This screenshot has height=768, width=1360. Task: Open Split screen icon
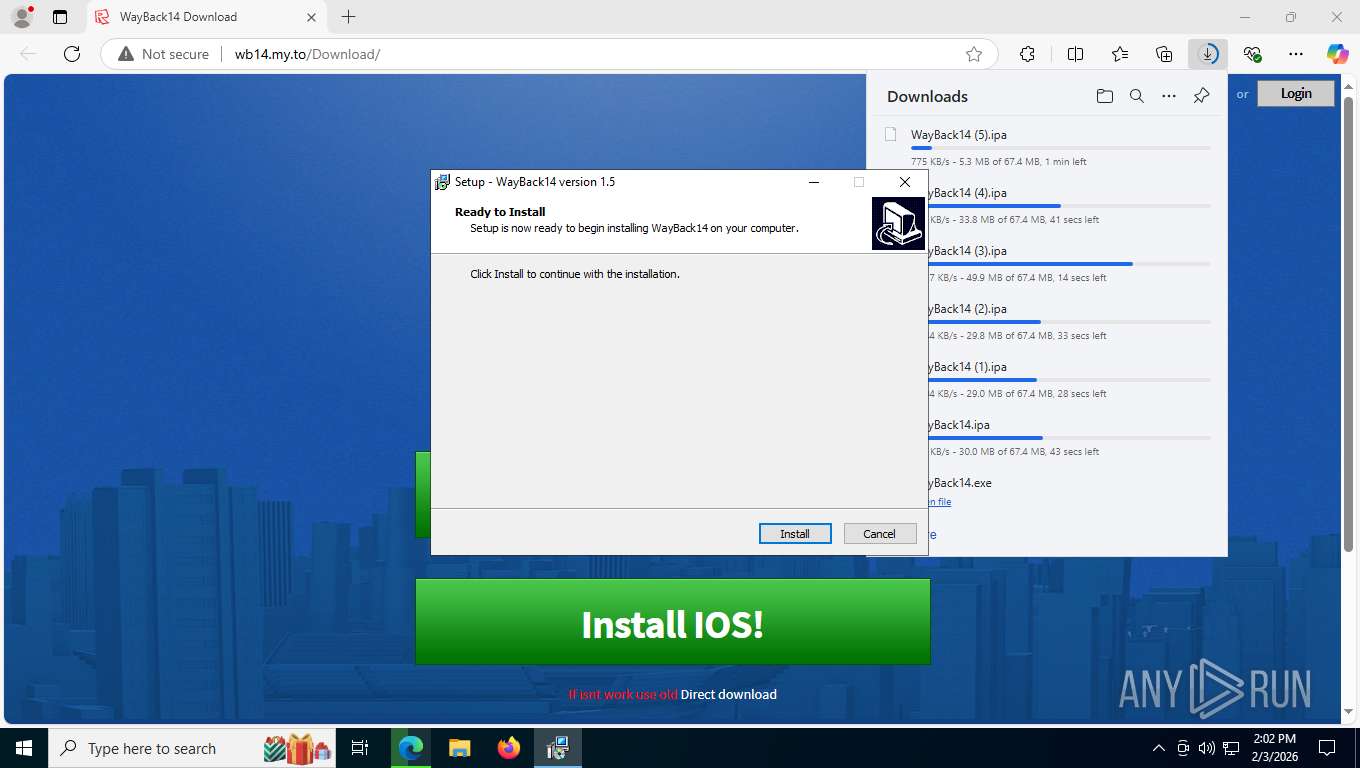(x=1075, y=54)
